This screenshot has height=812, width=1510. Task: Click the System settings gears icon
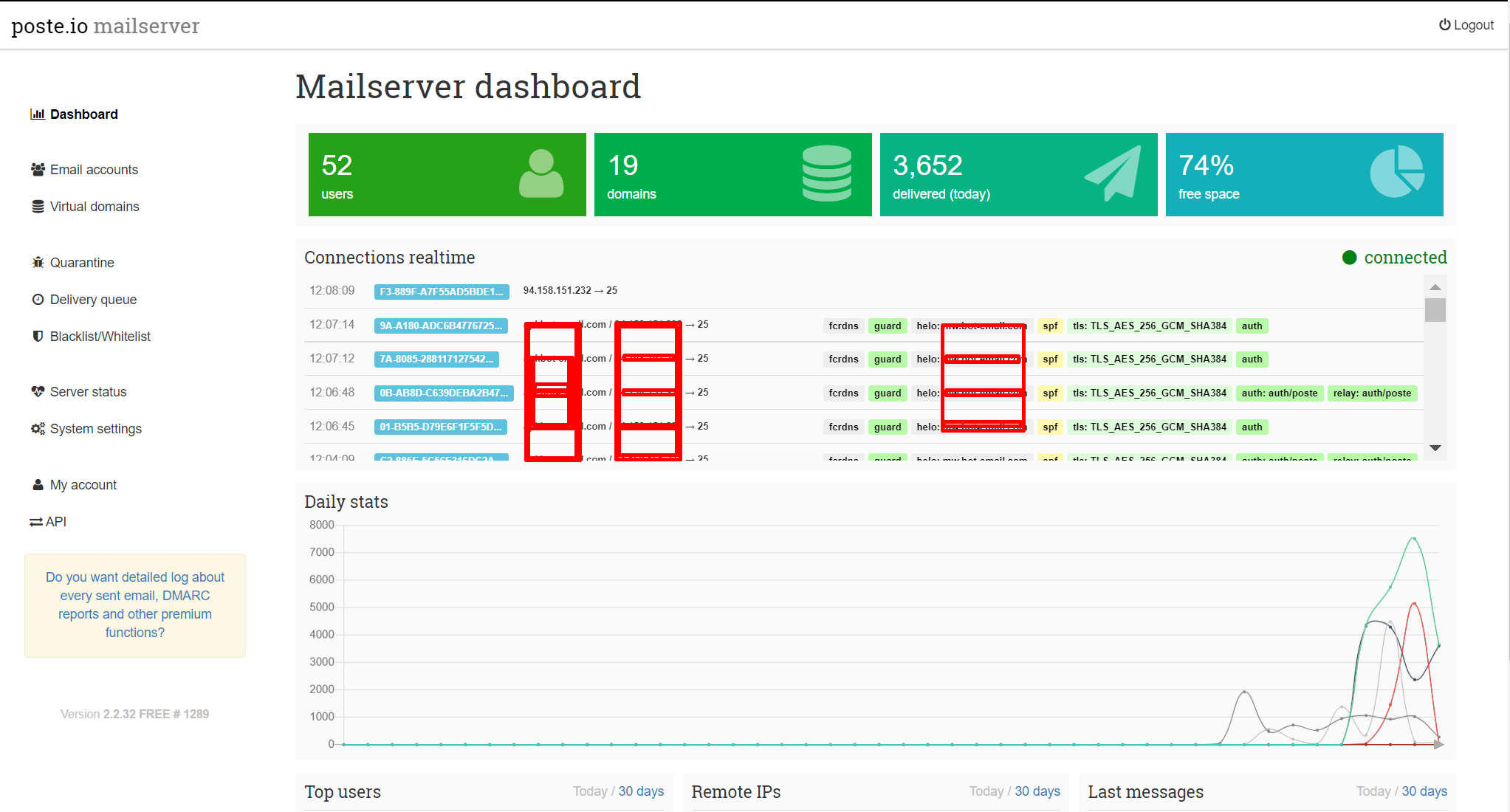point(38,429)
